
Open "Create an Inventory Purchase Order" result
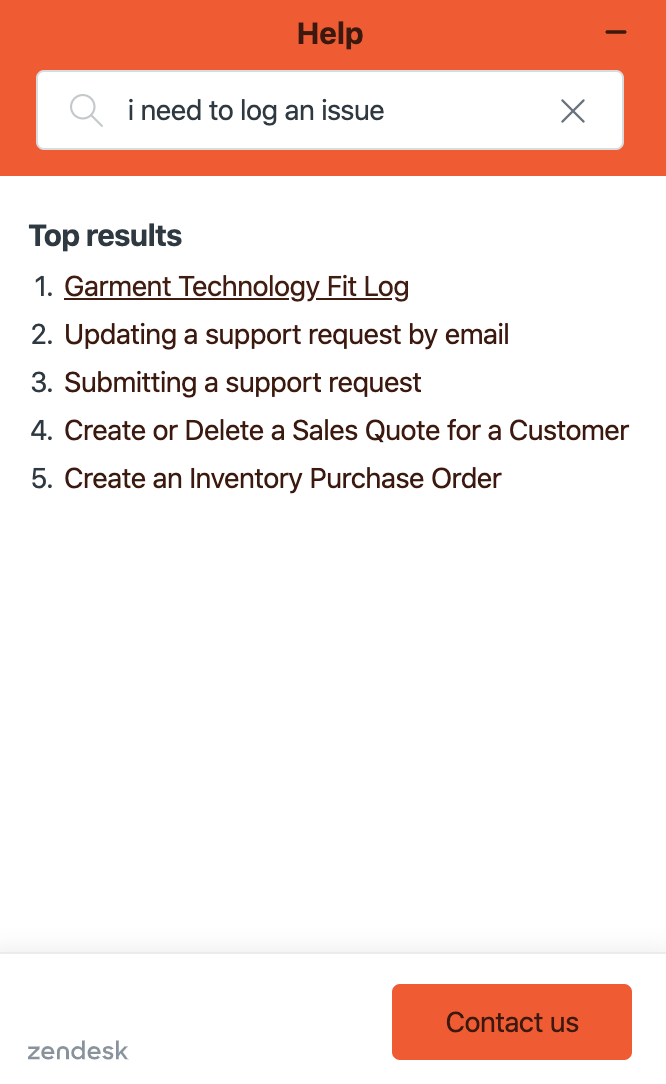coord(282,478)
